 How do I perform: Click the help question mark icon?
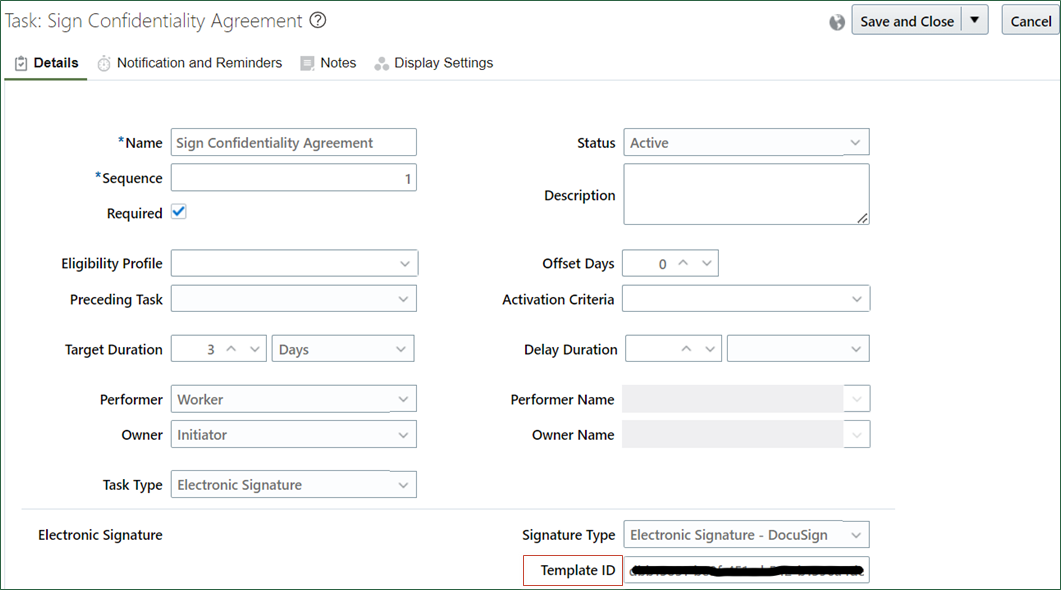(x=318, y=20)
